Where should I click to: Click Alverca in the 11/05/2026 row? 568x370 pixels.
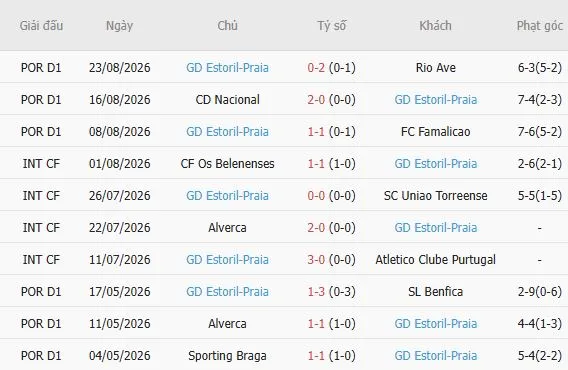pos(227,324)
